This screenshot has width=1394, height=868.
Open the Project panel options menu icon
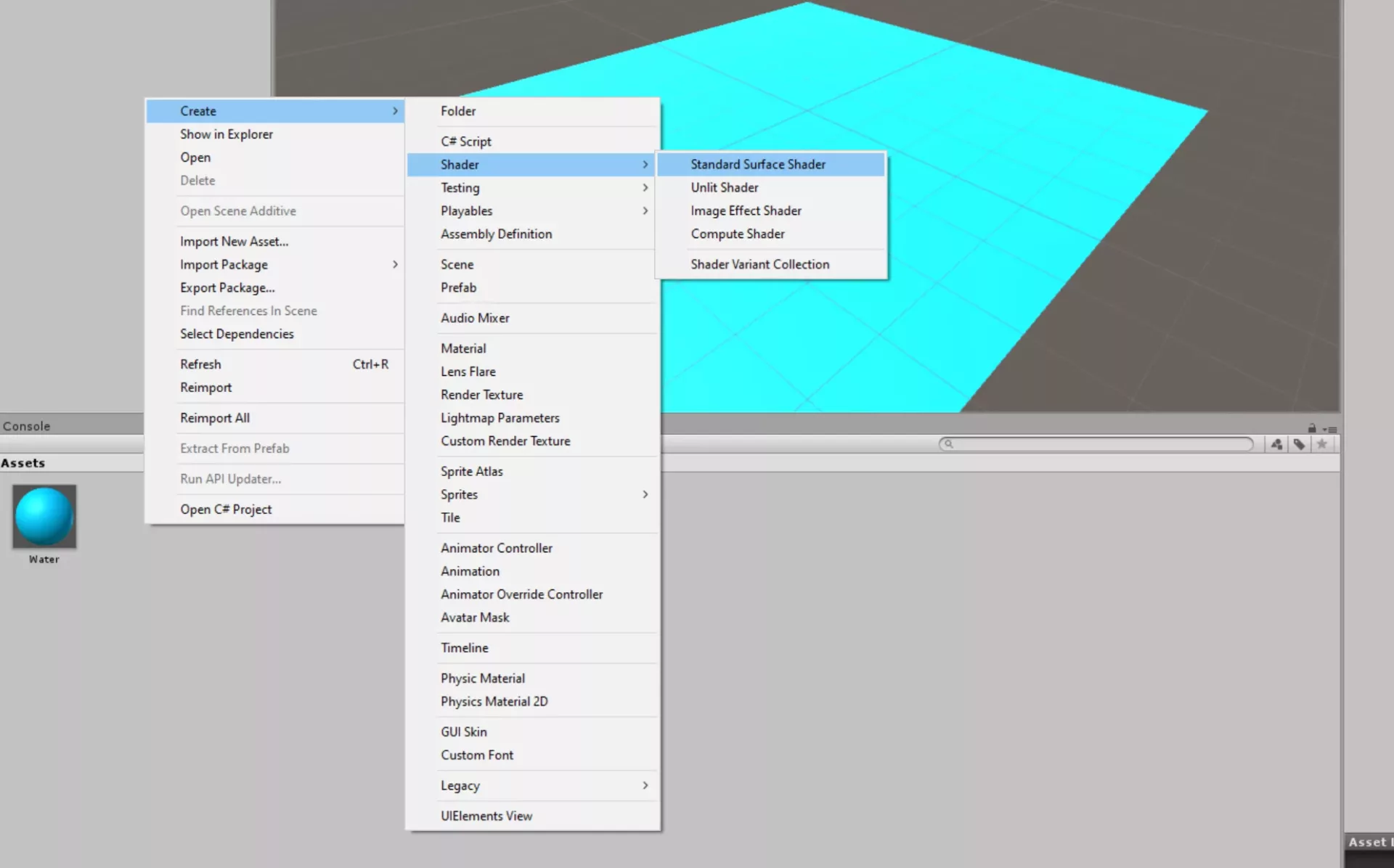1330,429
